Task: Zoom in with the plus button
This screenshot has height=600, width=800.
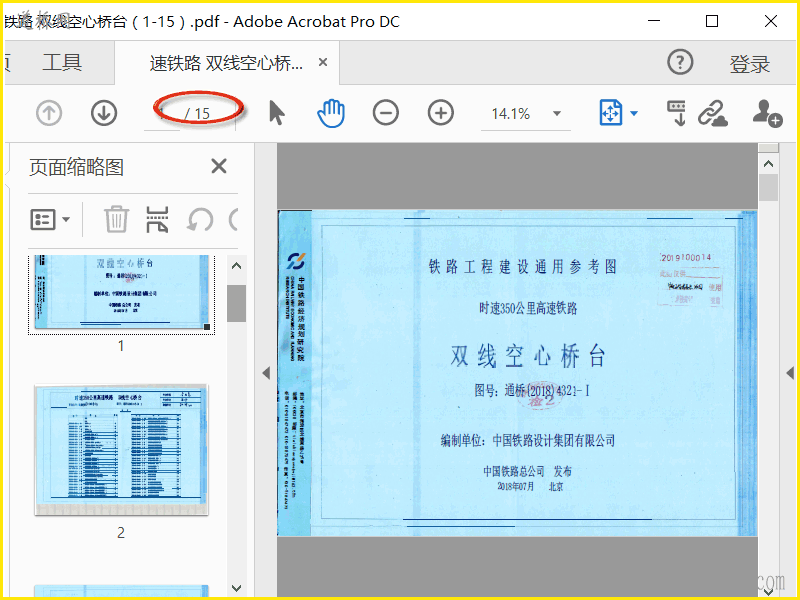Action: 441,113
